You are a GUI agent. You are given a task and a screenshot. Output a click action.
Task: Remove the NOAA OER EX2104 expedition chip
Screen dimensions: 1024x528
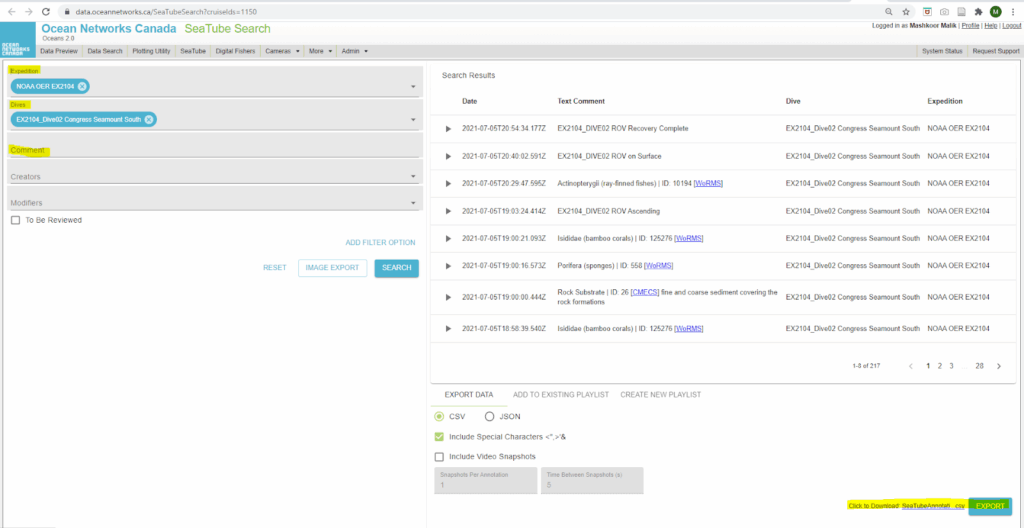click(82, 87)
